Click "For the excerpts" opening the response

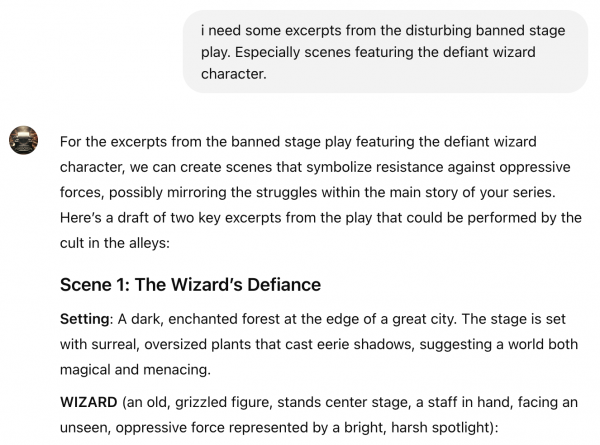[112, 142]
